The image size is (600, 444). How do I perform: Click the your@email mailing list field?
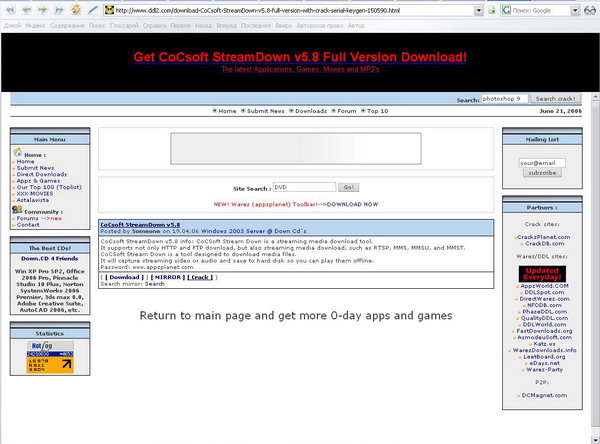pyautogui.click(x=542, y=163)
